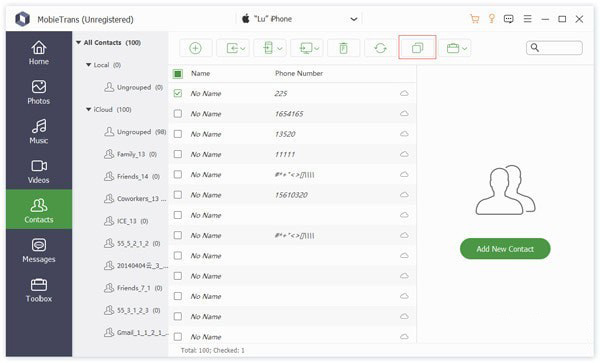This screenshot has width=600, height=363.
Task: Collapse the iCloud group
Action: (89, 109)
